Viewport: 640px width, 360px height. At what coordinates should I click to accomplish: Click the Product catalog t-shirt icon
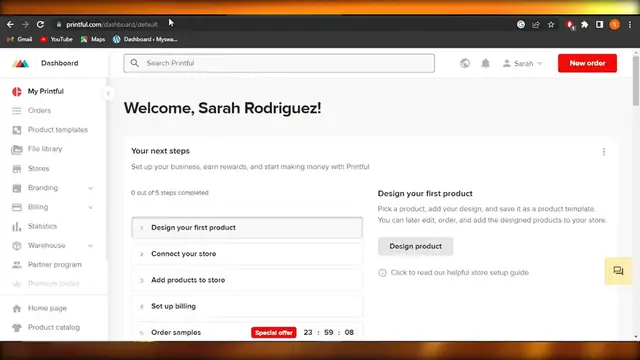[17, 327]
